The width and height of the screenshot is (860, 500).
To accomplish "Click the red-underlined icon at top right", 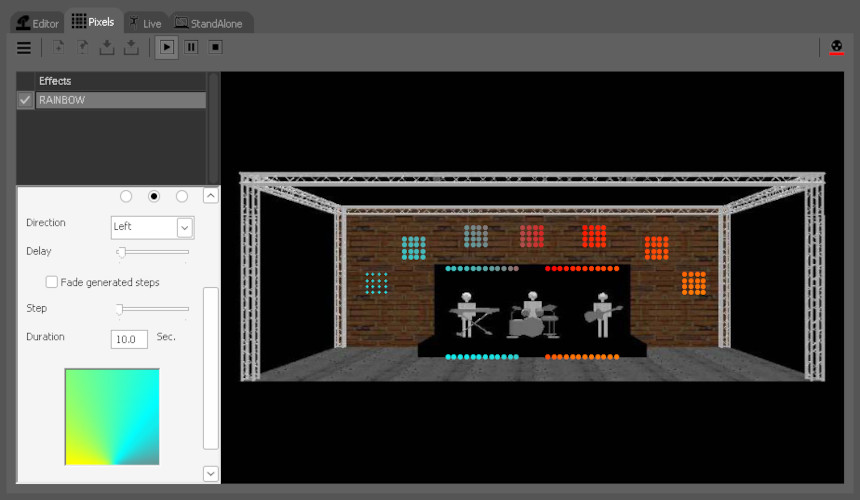I will coord(837,47).
